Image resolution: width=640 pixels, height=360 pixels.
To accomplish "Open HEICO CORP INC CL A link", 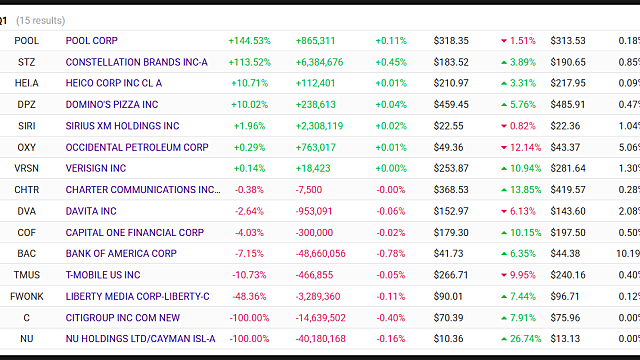I will [x=113, y=83].
